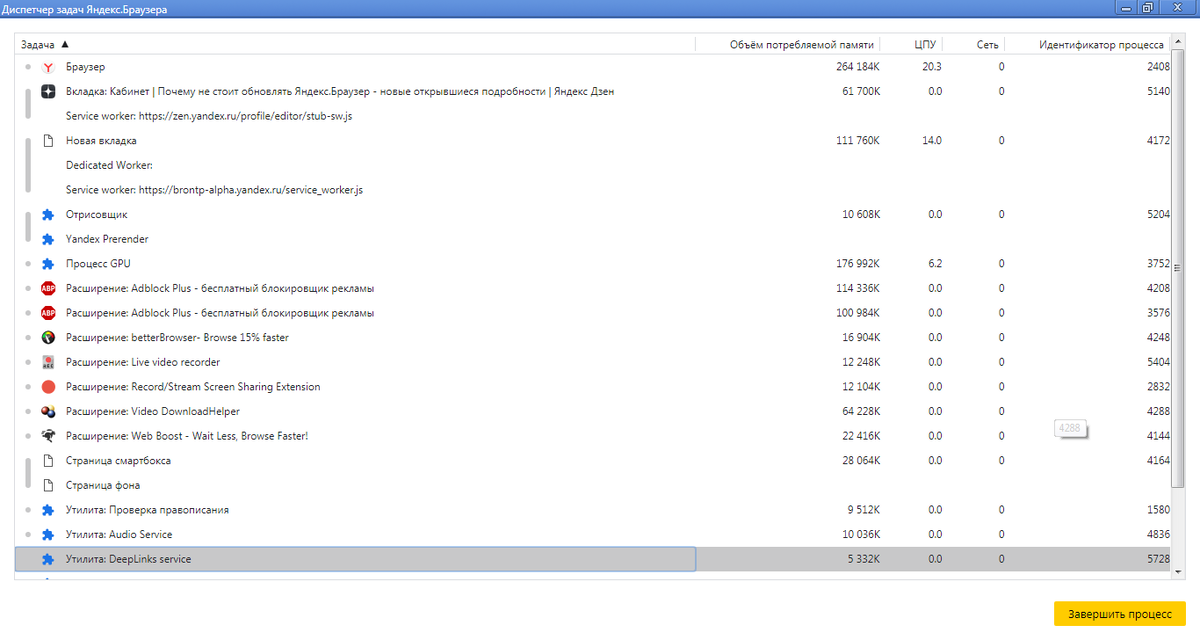The width and height of the screenshot is (1200, 640).
Task: Minimize the task manager window
Action: point(1125,8)
